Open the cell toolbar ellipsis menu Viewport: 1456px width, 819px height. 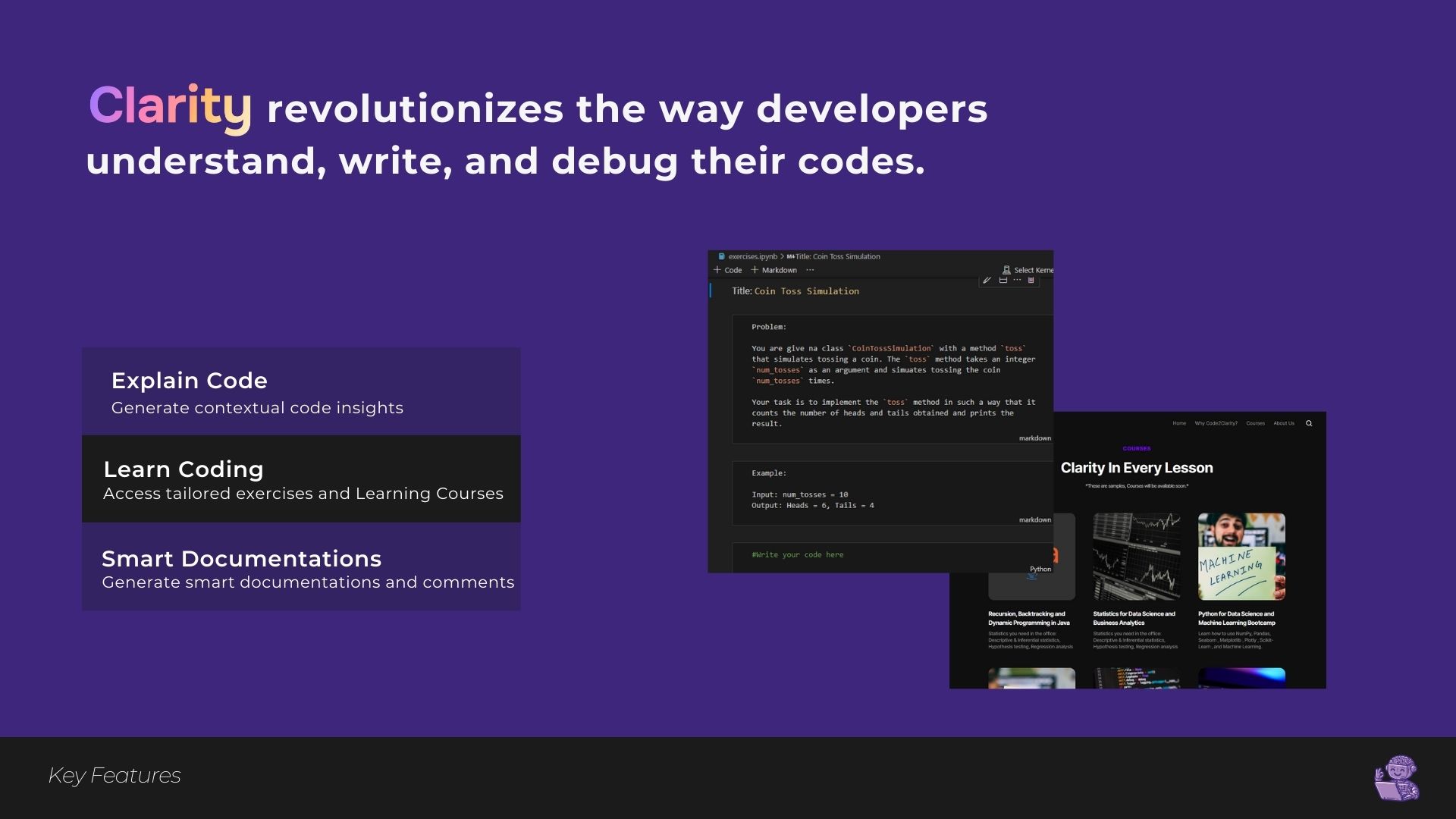click(x=1018, y=280)
